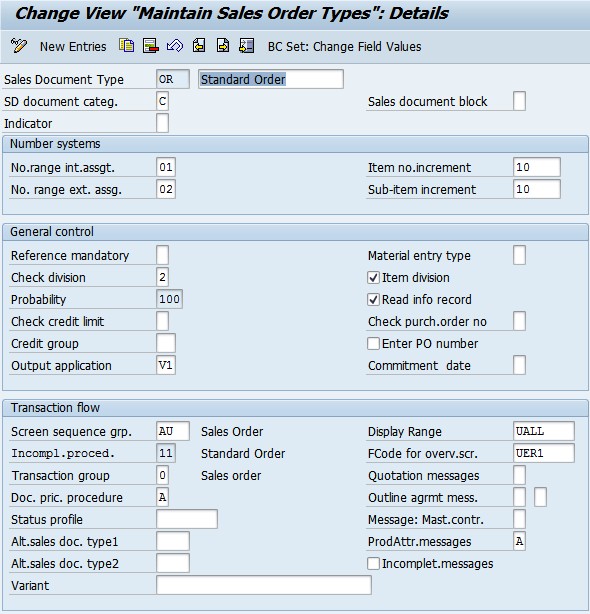Click the Copy As icon in the toolbar
The height and width of the screenshot is (614, 590).
click(126, 46)
